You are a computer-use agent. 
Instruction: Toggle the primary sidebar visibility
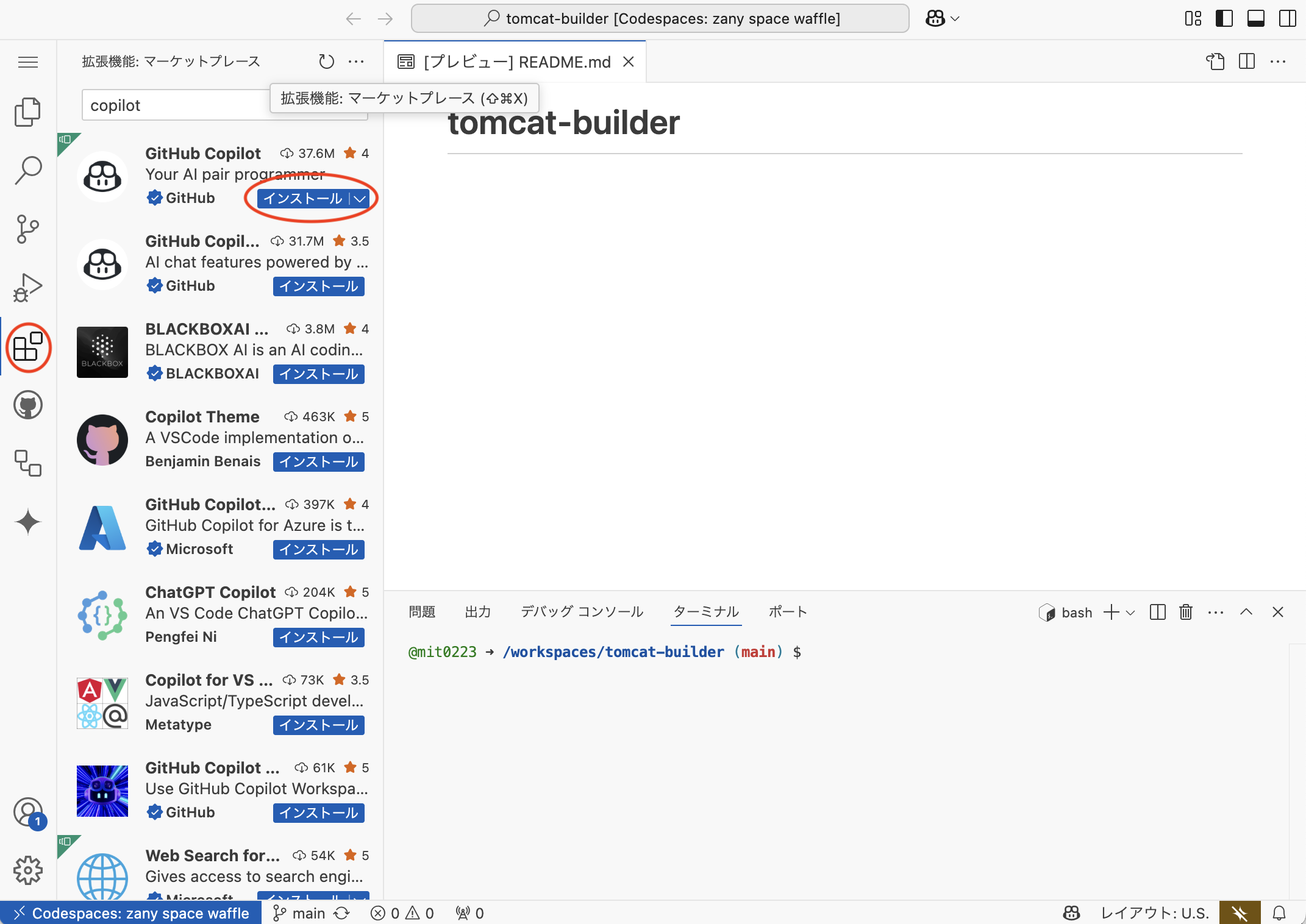[1224, 18]
